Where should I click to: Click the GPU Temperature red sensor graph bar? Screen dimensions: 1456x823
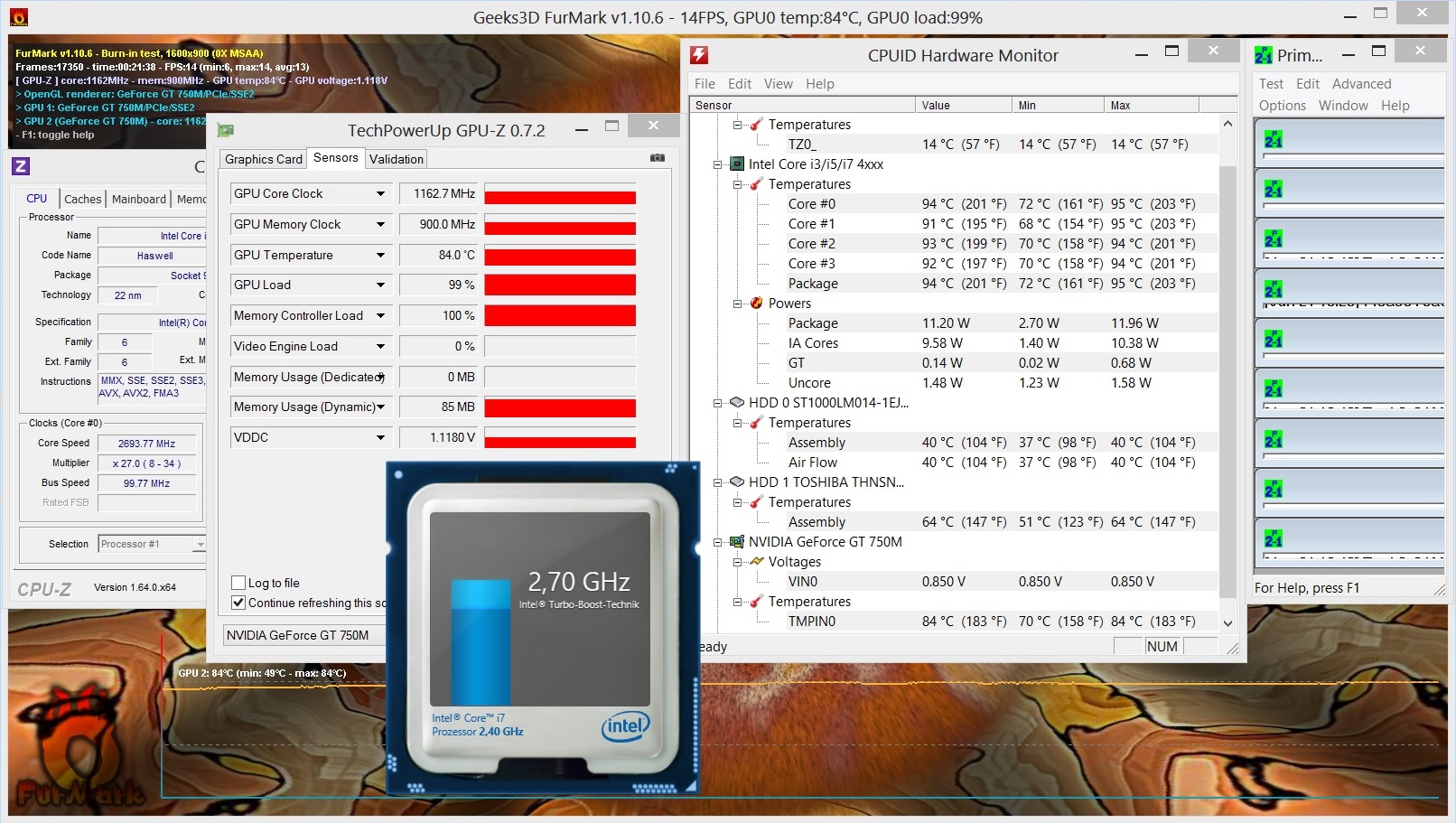pyautogui.click(x=560, y=256)
